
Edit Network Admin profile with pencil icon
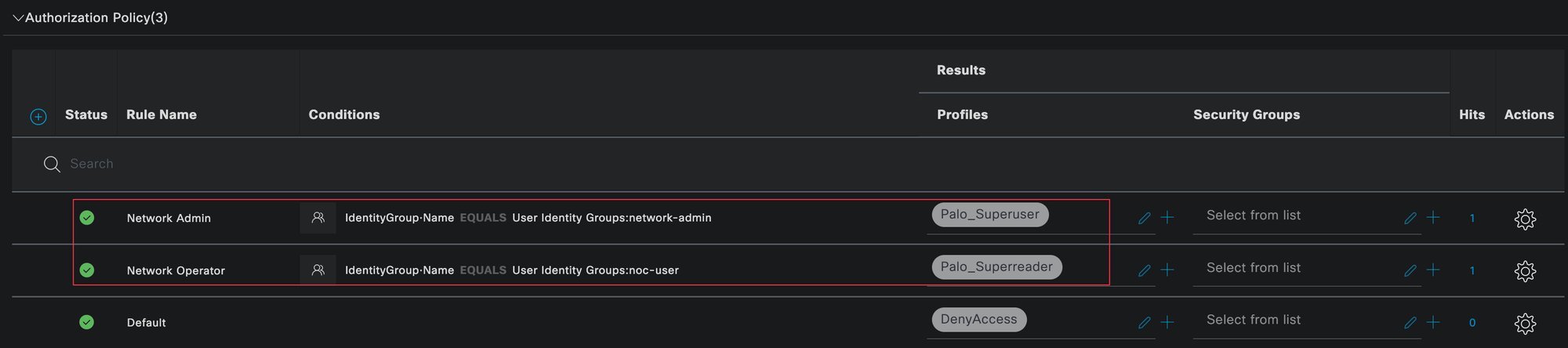tap(1145, 218)
